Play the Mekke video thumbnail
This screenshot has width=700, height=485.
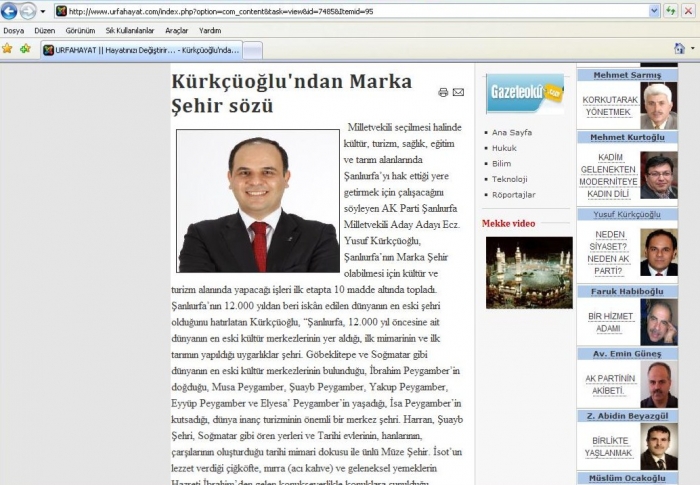[x=528, y=272]
